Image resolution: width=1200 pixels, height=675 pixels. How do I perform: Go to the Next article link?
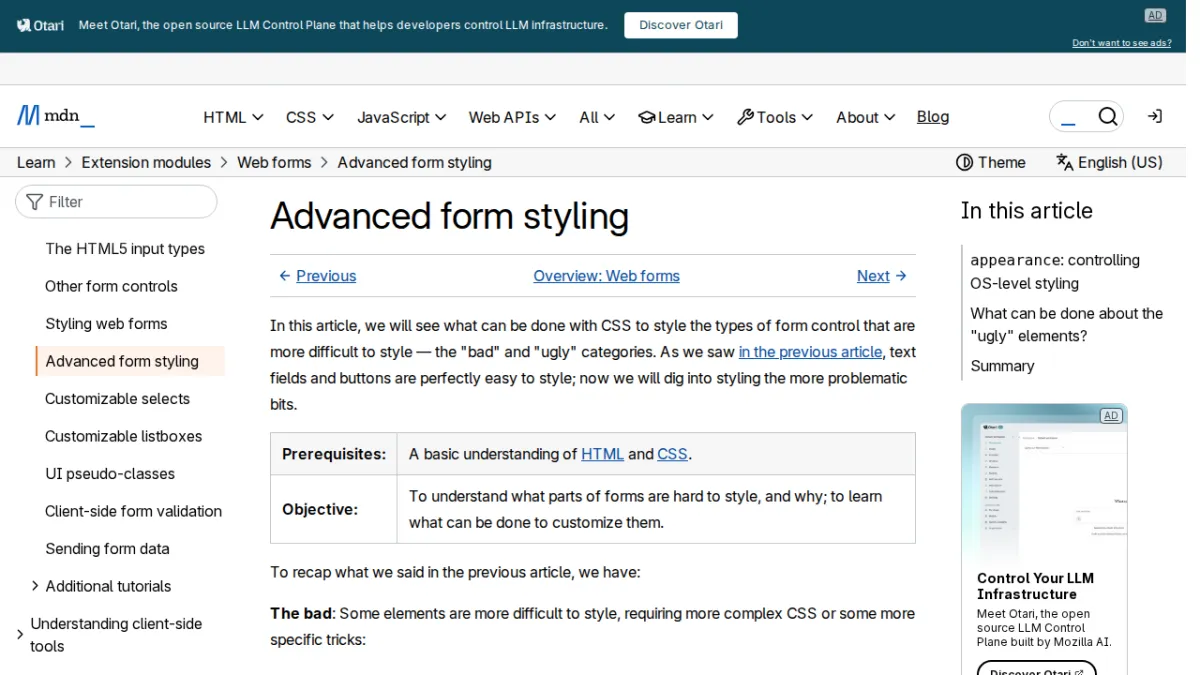click(x=881, y=276)
